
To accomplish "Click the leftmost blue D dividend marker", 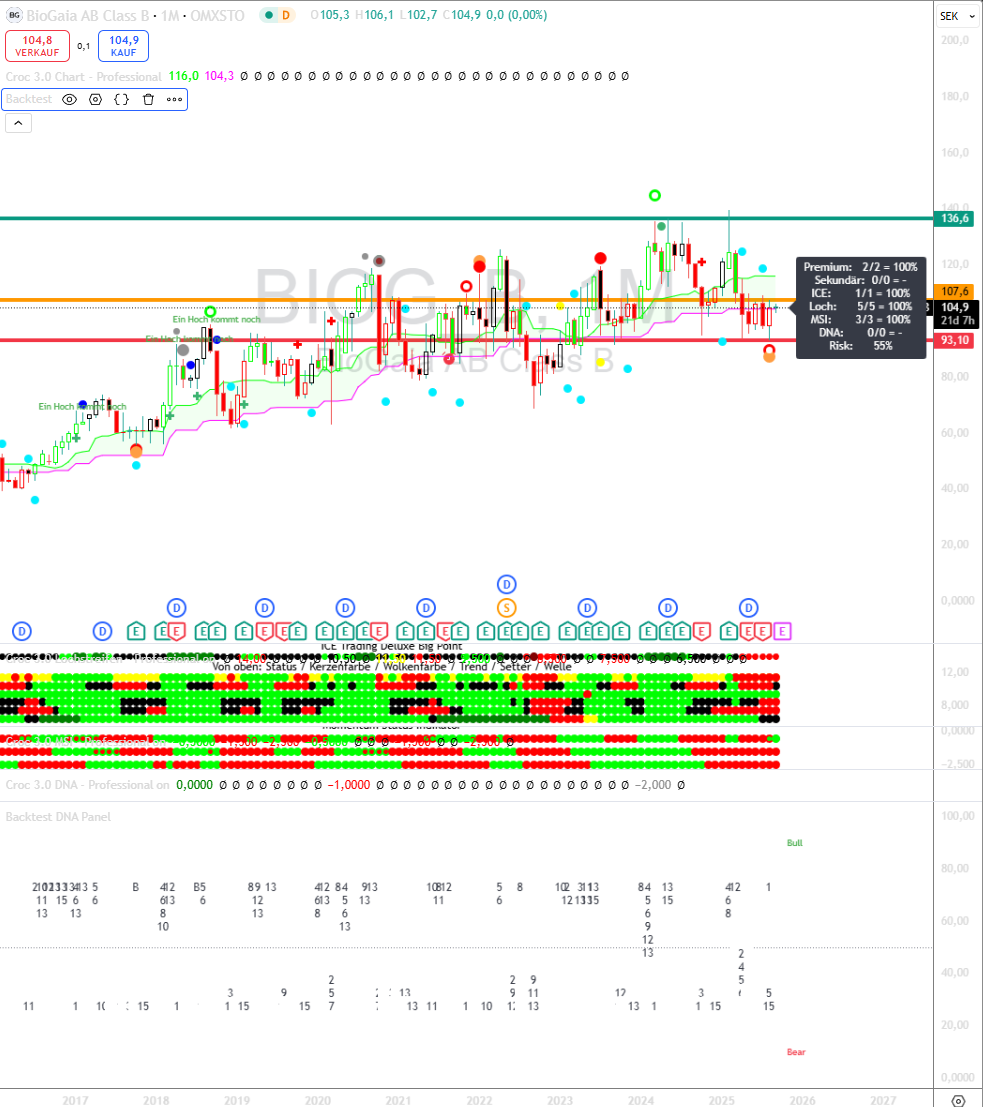I will coord(22,631).
